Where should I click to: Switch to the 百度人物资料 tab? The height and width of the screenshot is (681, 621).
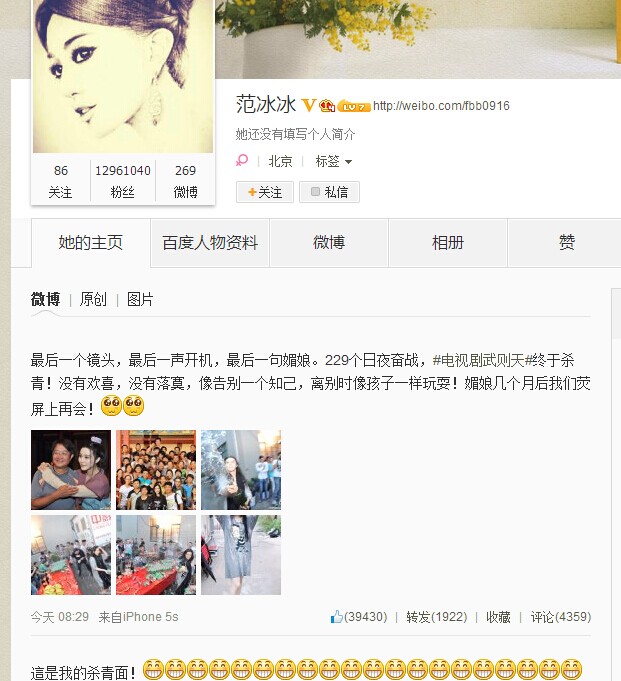click(210, 243)
